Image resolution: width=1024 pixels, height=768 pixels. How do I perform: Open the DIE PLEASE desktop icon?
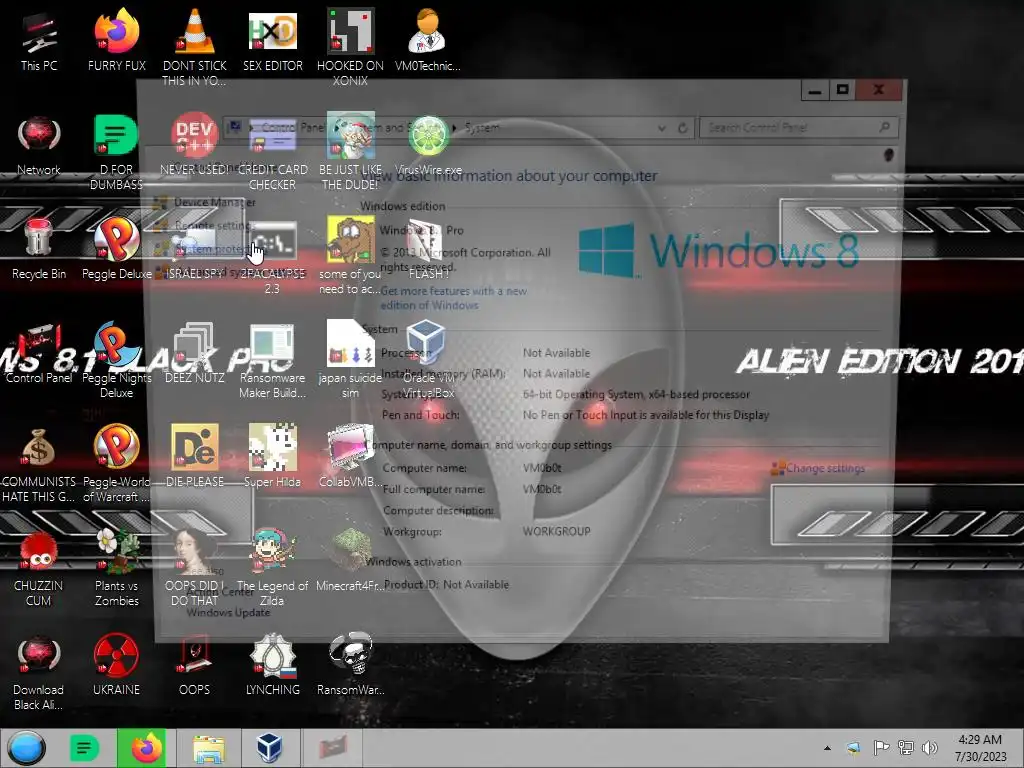[195, 456]
